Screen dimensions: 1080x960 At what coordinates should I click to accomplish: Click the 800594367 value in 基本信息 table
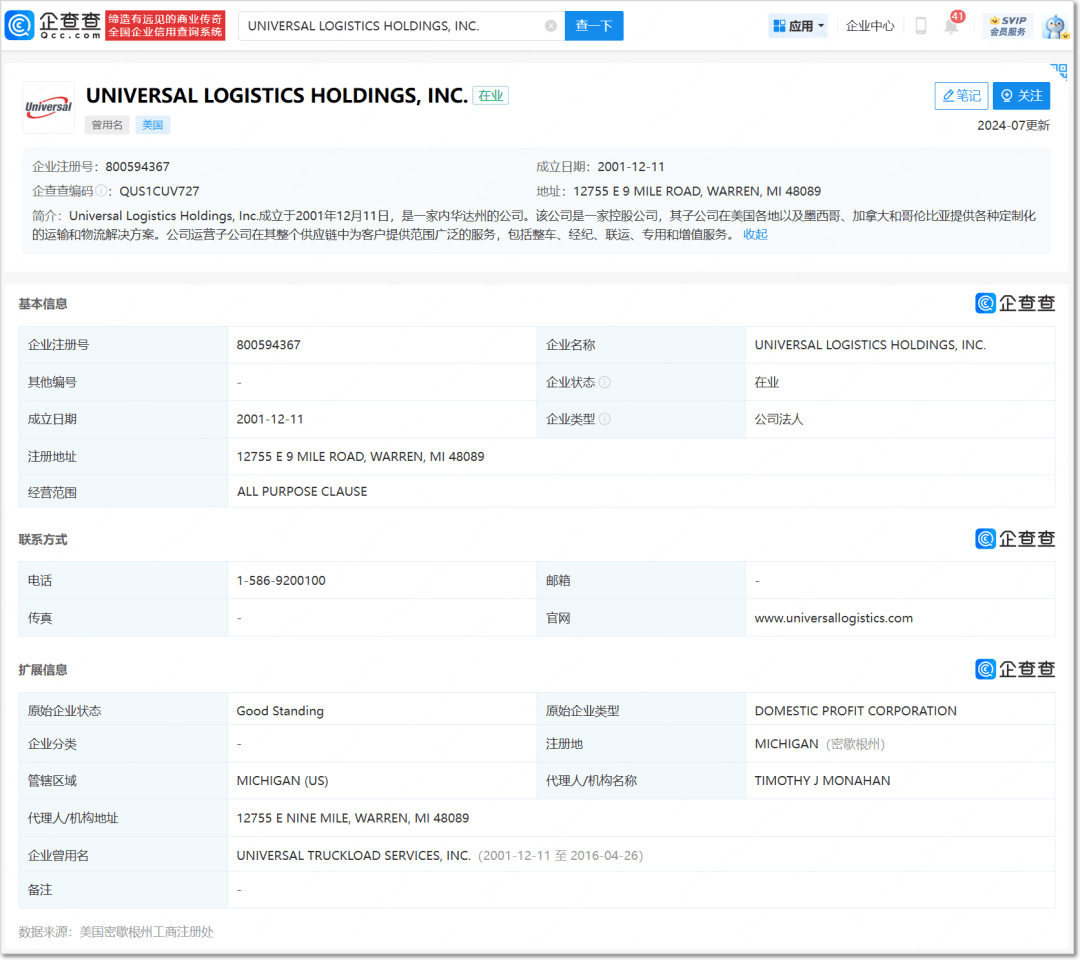coord(269,345)
